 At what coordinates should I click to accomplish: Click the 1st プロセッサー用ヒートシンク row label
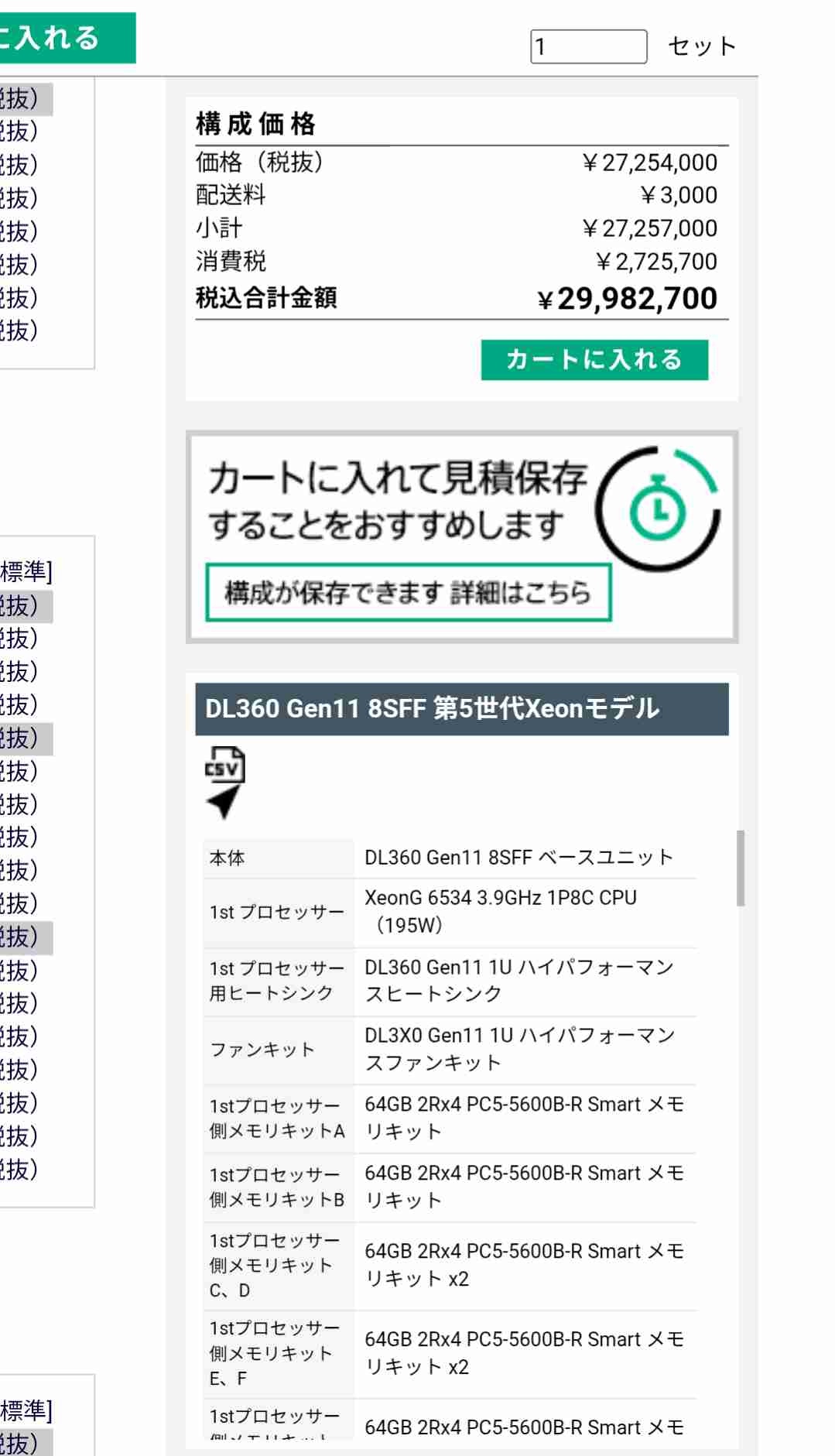tap(276, 981)
